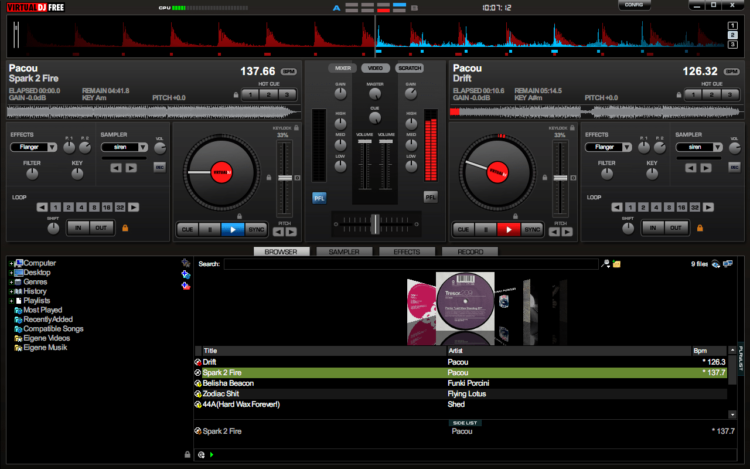
Task: Click into the Search field
Action: pyautogui.click(x=411, y=264)
